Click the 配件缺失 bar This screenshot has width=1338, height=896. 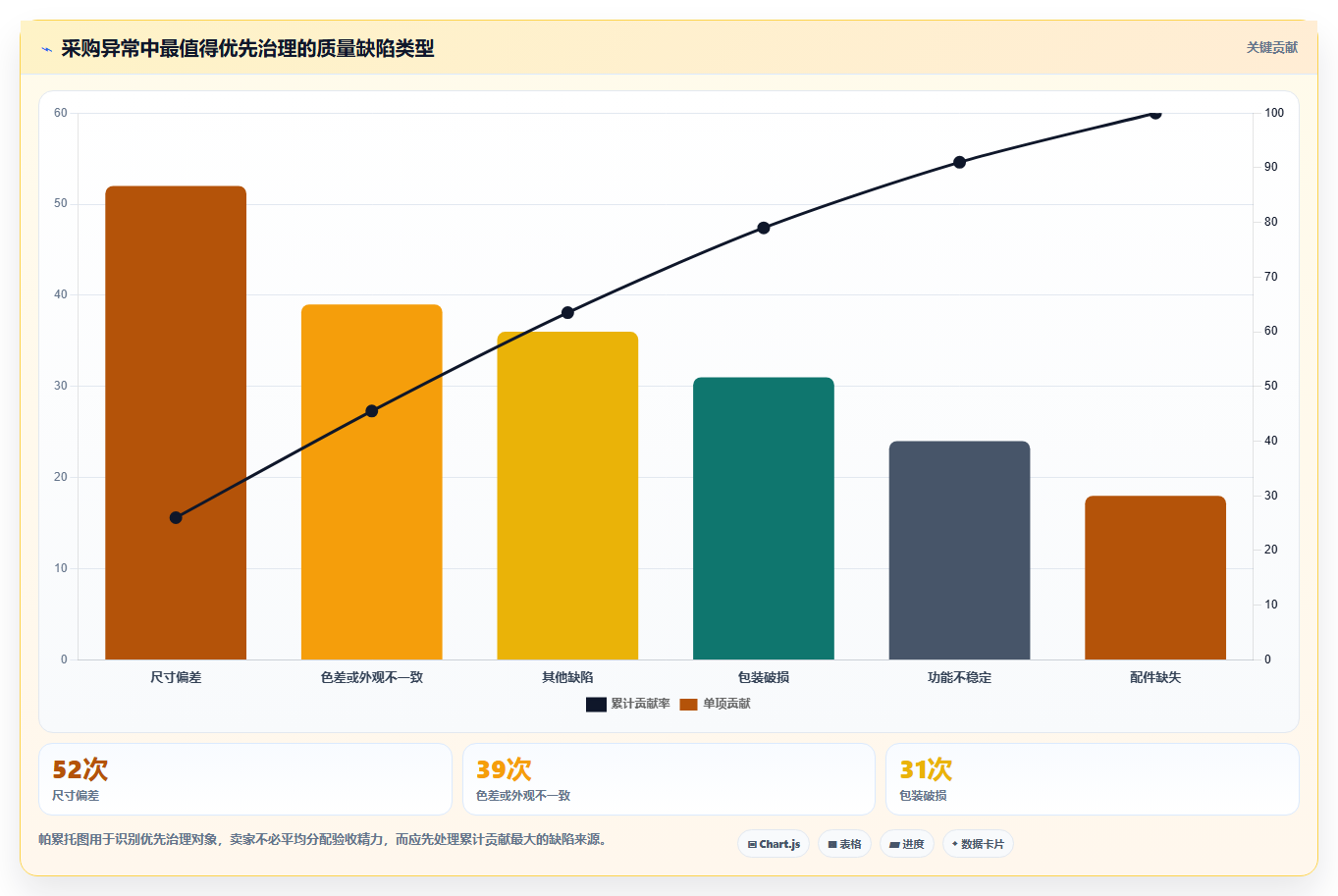[1155, 578]
